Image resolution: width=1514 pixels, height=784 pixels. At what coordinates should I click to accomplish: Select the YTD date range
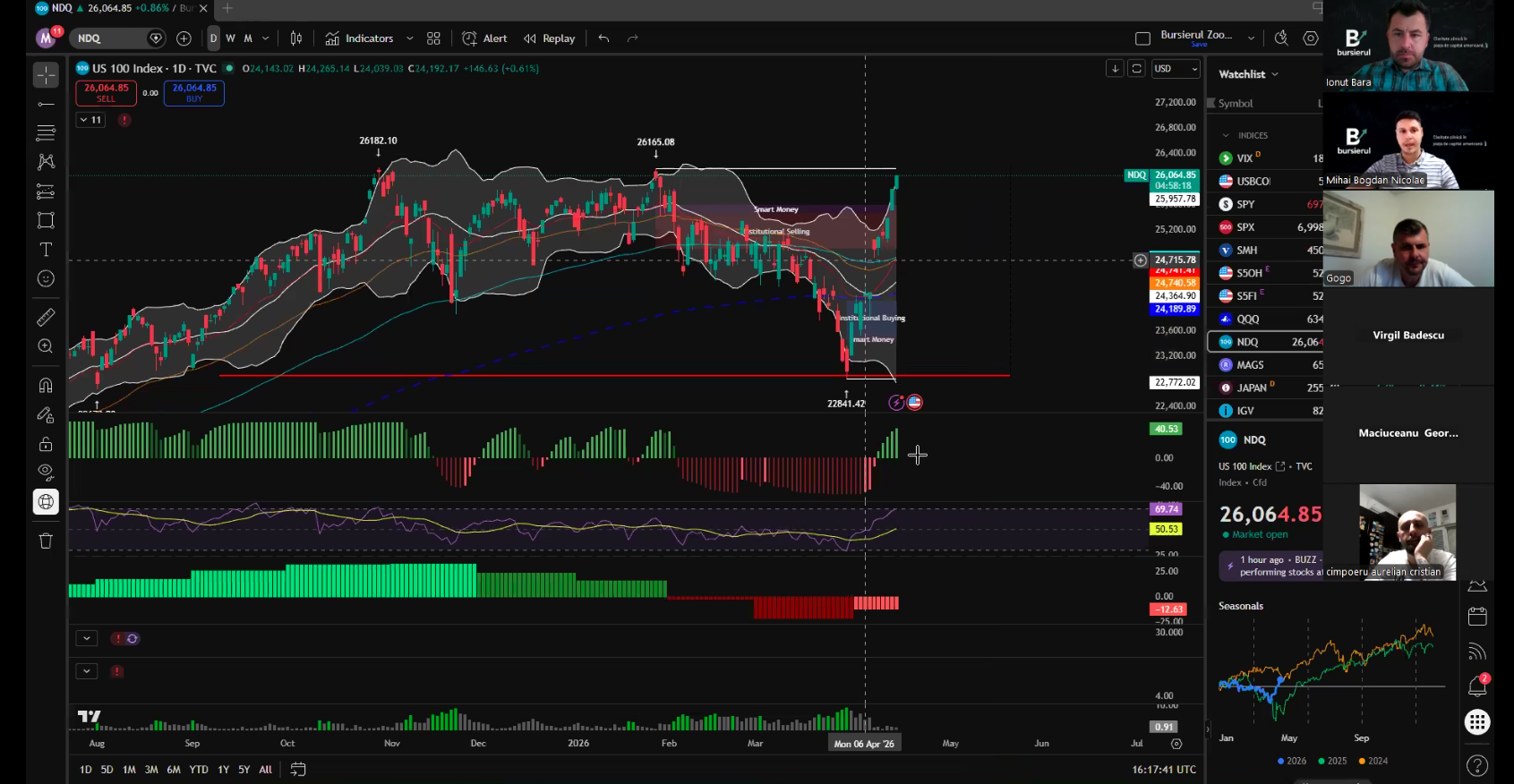199,770
